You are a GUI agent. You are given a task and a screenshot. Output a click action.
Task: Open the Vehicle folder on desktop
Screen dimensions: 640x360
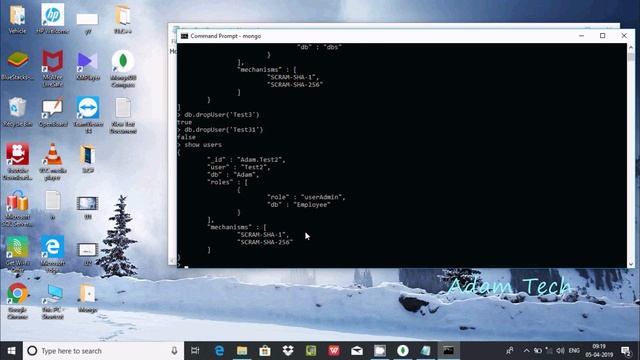click(17, 19)
